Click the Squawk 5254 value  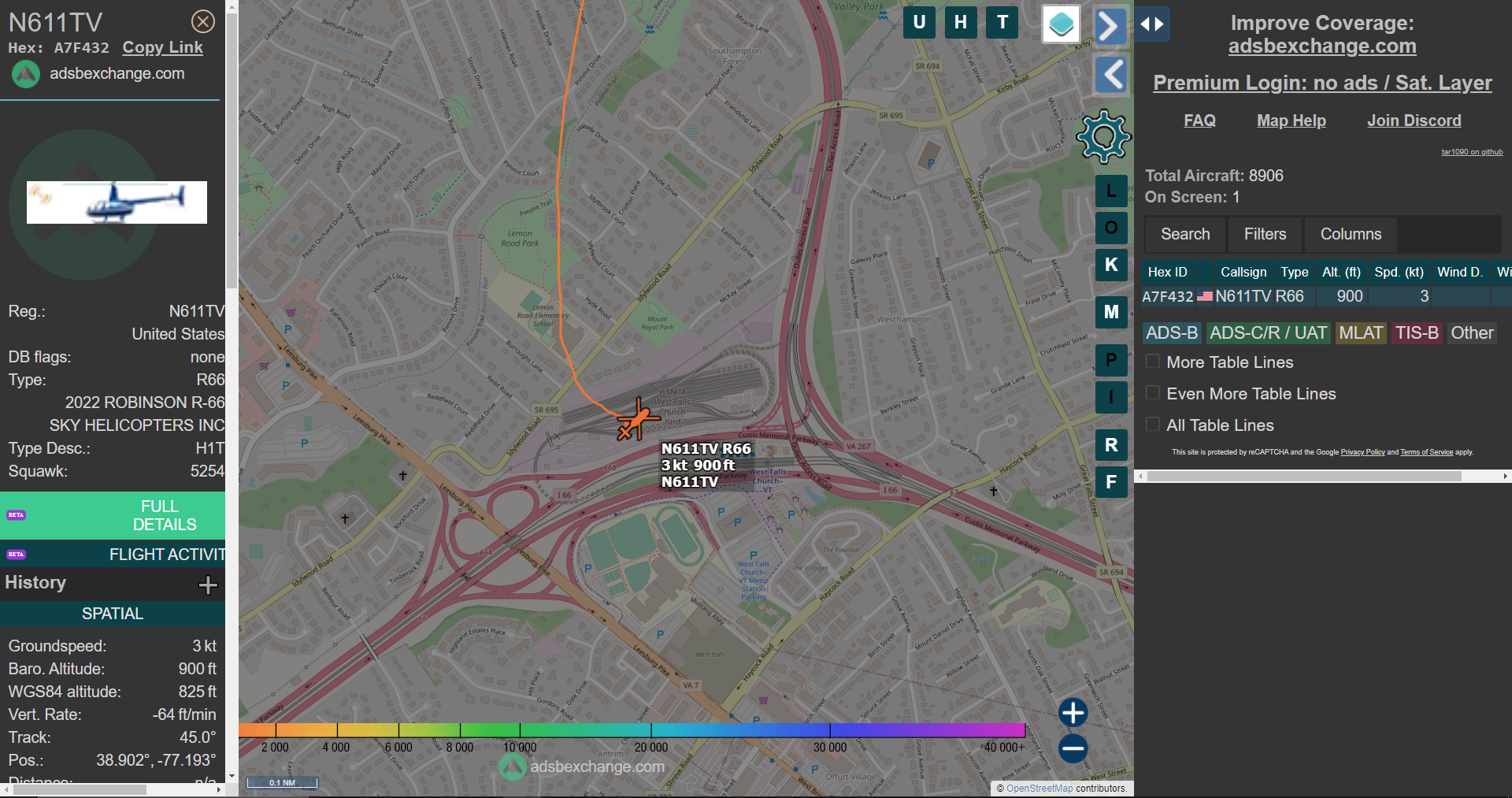click(x=207, y=471)
